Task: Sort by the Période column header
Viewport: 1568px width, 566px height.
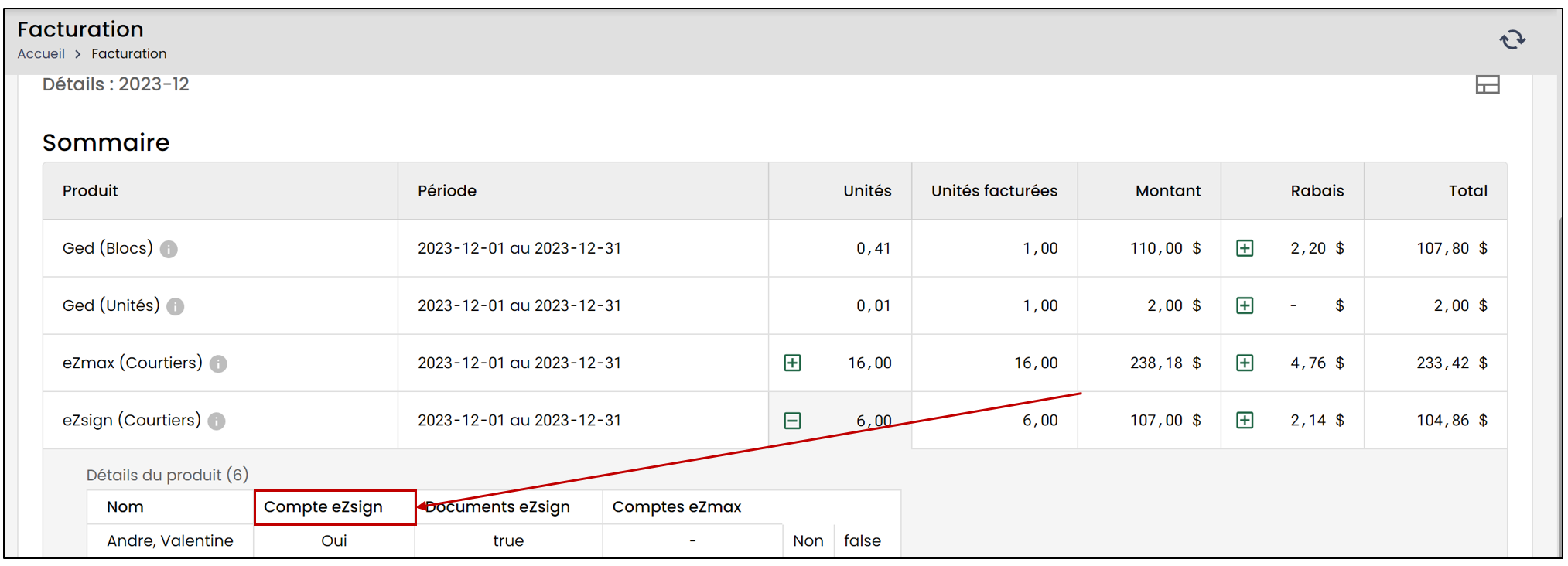Action: [x=447, y=191]
